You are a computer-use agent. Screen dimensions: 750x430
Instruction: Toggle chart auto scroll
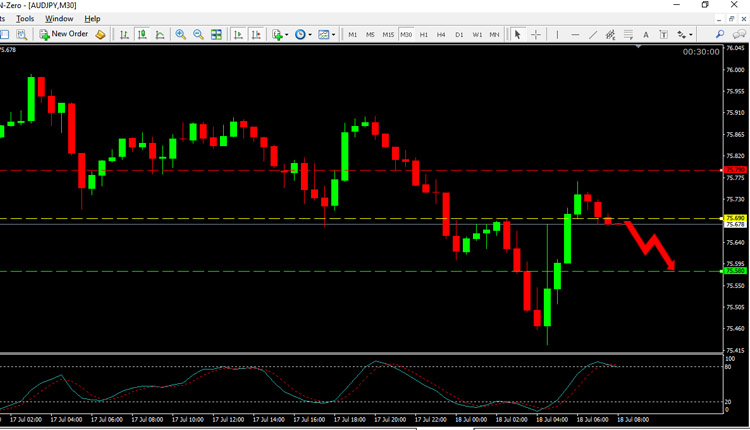(x=238, y=34)
